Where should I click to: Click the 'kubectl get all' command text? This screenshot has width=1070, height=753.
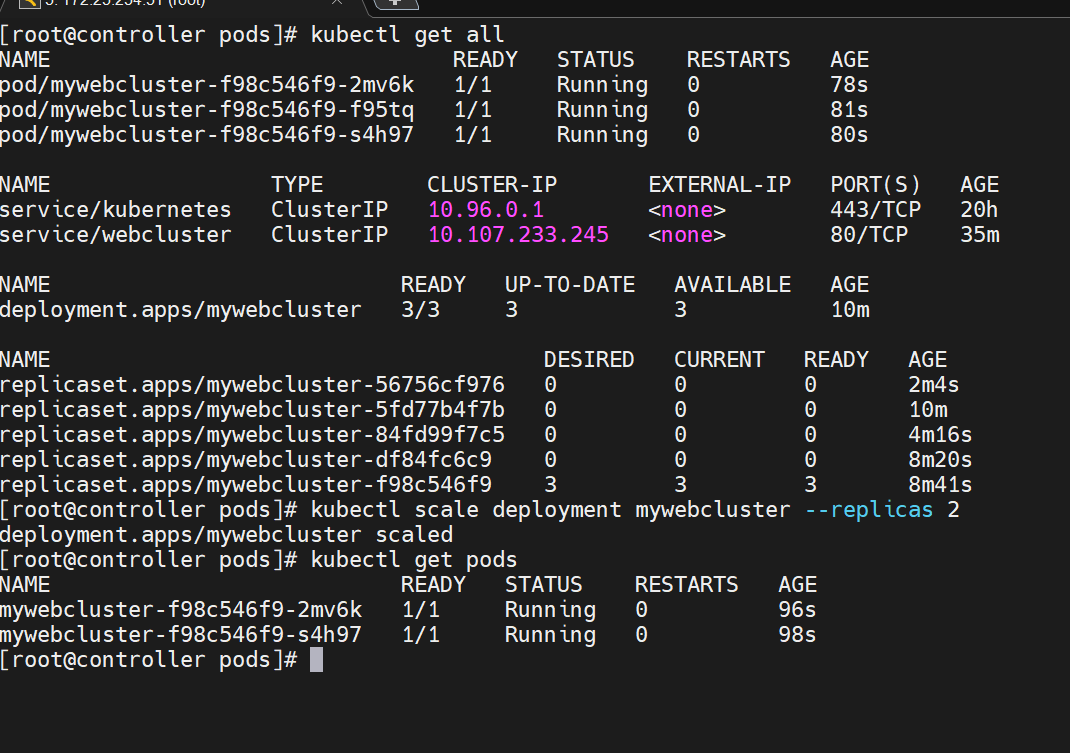pos(407,35)
